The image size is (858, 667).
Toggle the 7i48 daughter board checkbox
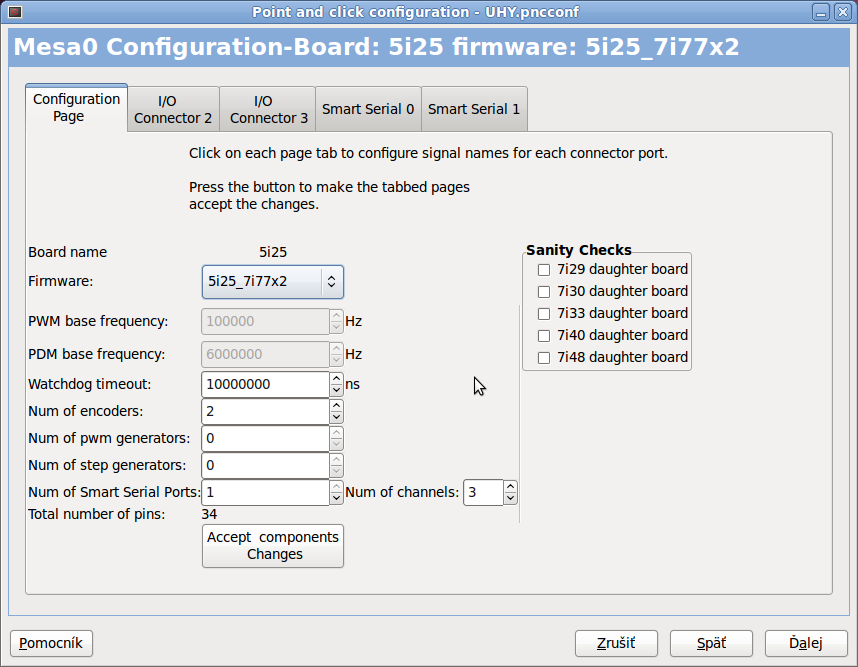pyautogui.click(x=544, y=357)
